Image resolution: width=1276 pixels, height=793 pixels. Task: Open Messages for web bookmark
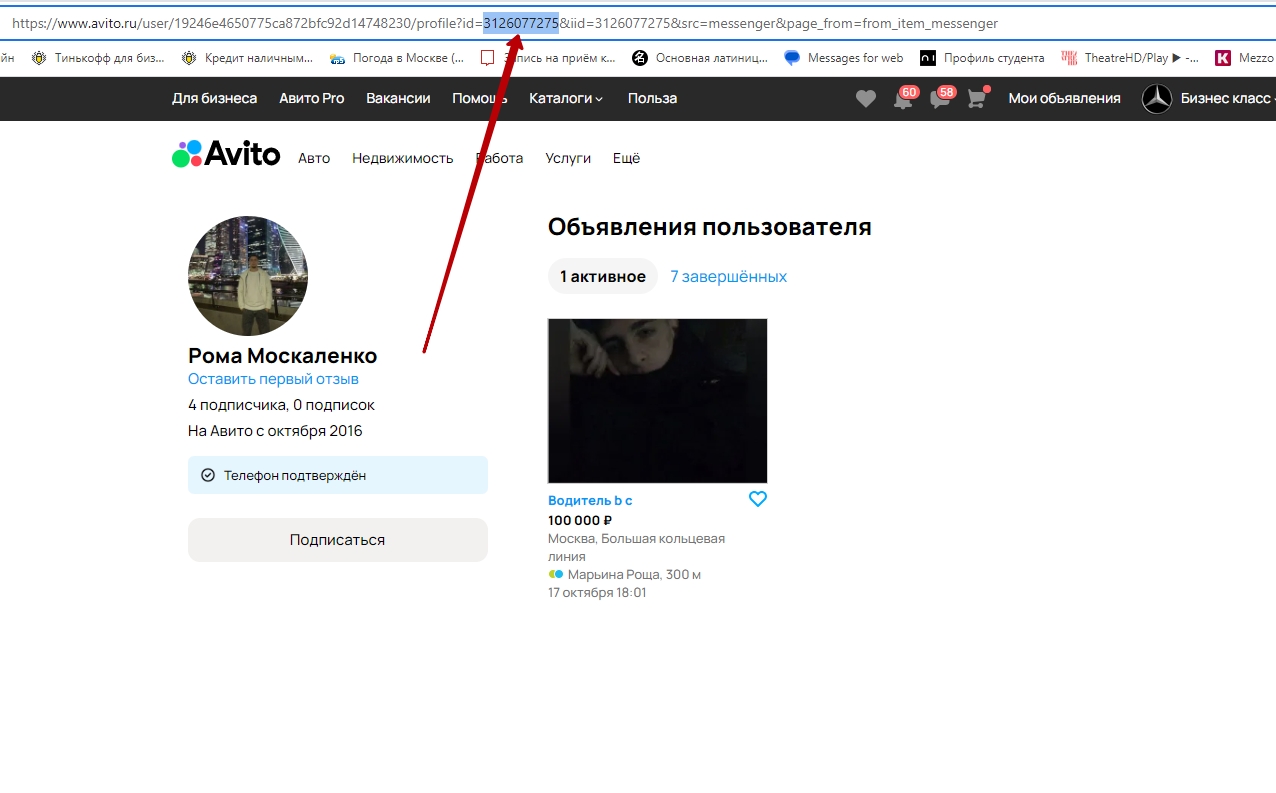point(844,58)
